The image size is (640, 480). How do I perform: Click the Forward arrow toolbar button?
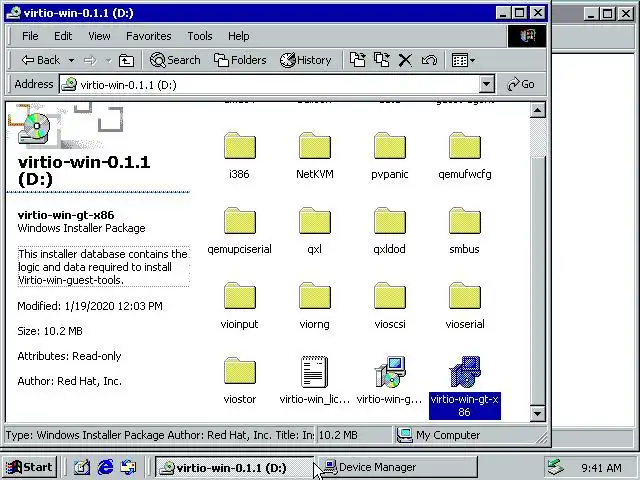90,60
